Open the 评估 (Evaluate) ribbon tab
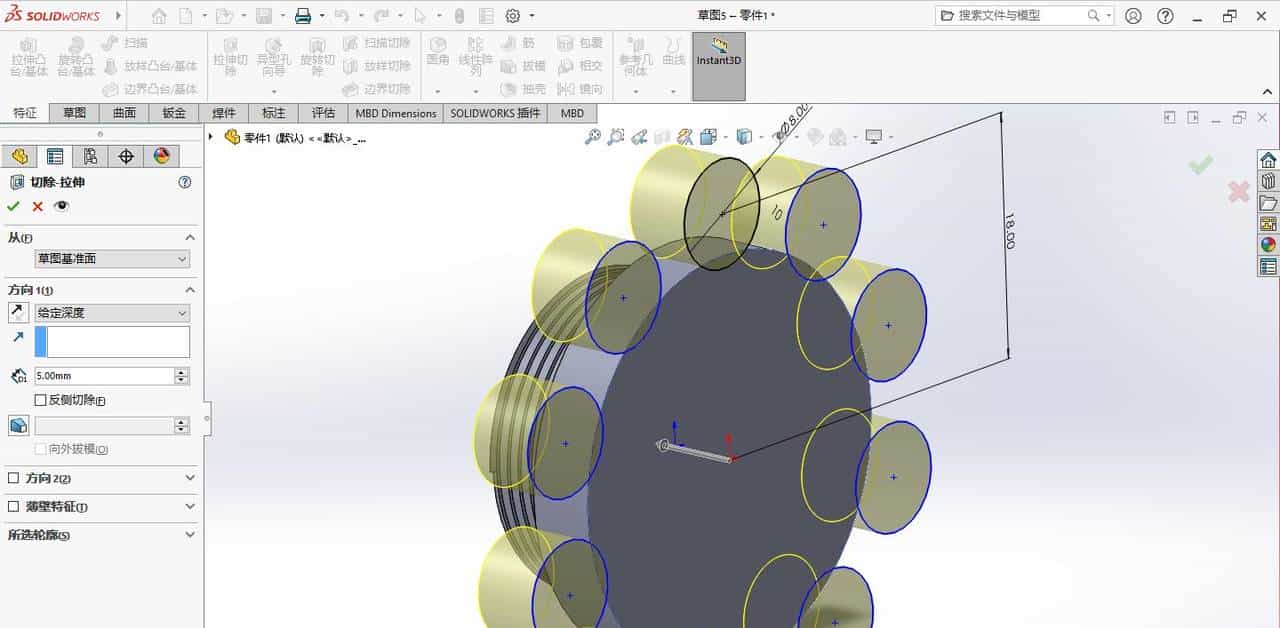The width and height of the screenshot is (1280, 628). tap(322, 113)
